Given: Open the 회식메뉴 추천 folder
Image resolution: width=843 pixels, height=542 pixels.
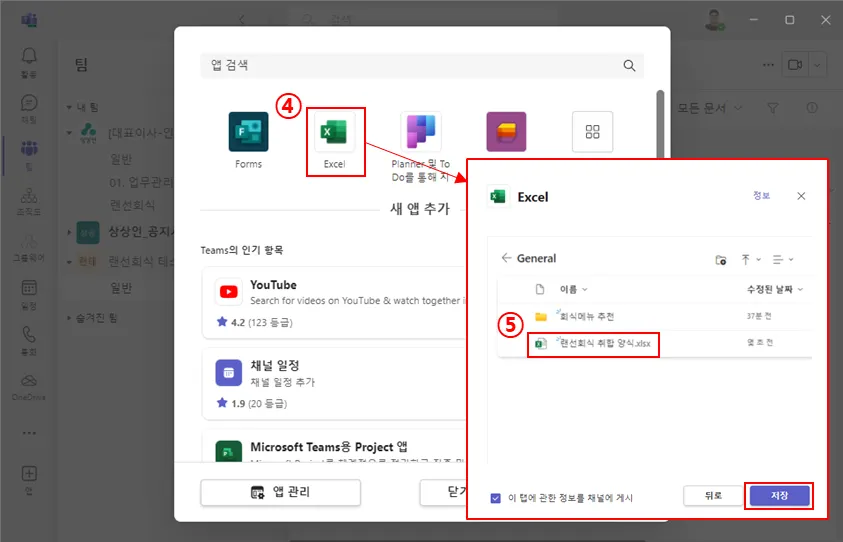Looking at the screenshot, I should click(587, 317).
